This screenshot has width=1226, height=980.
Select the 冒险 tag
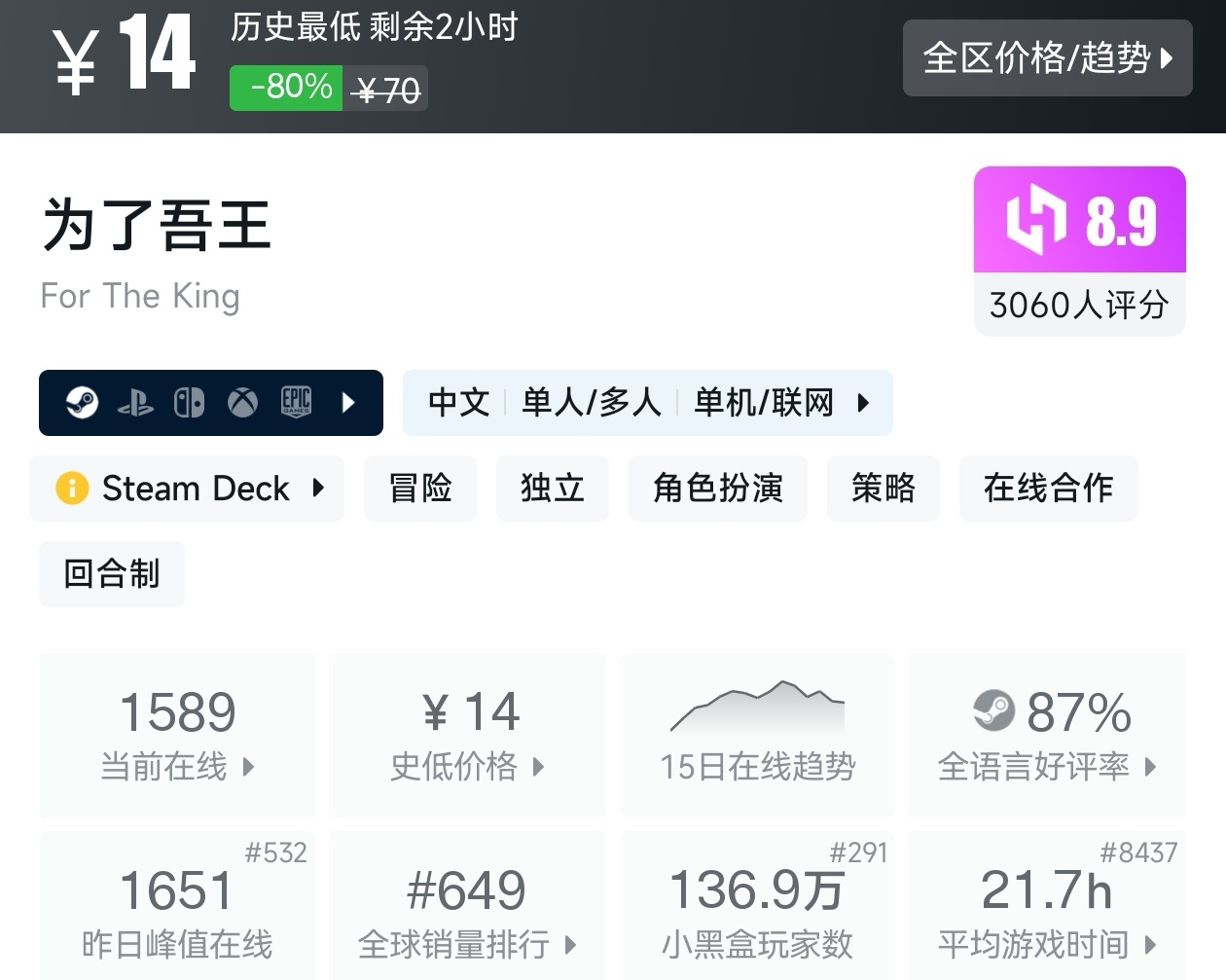420,489
